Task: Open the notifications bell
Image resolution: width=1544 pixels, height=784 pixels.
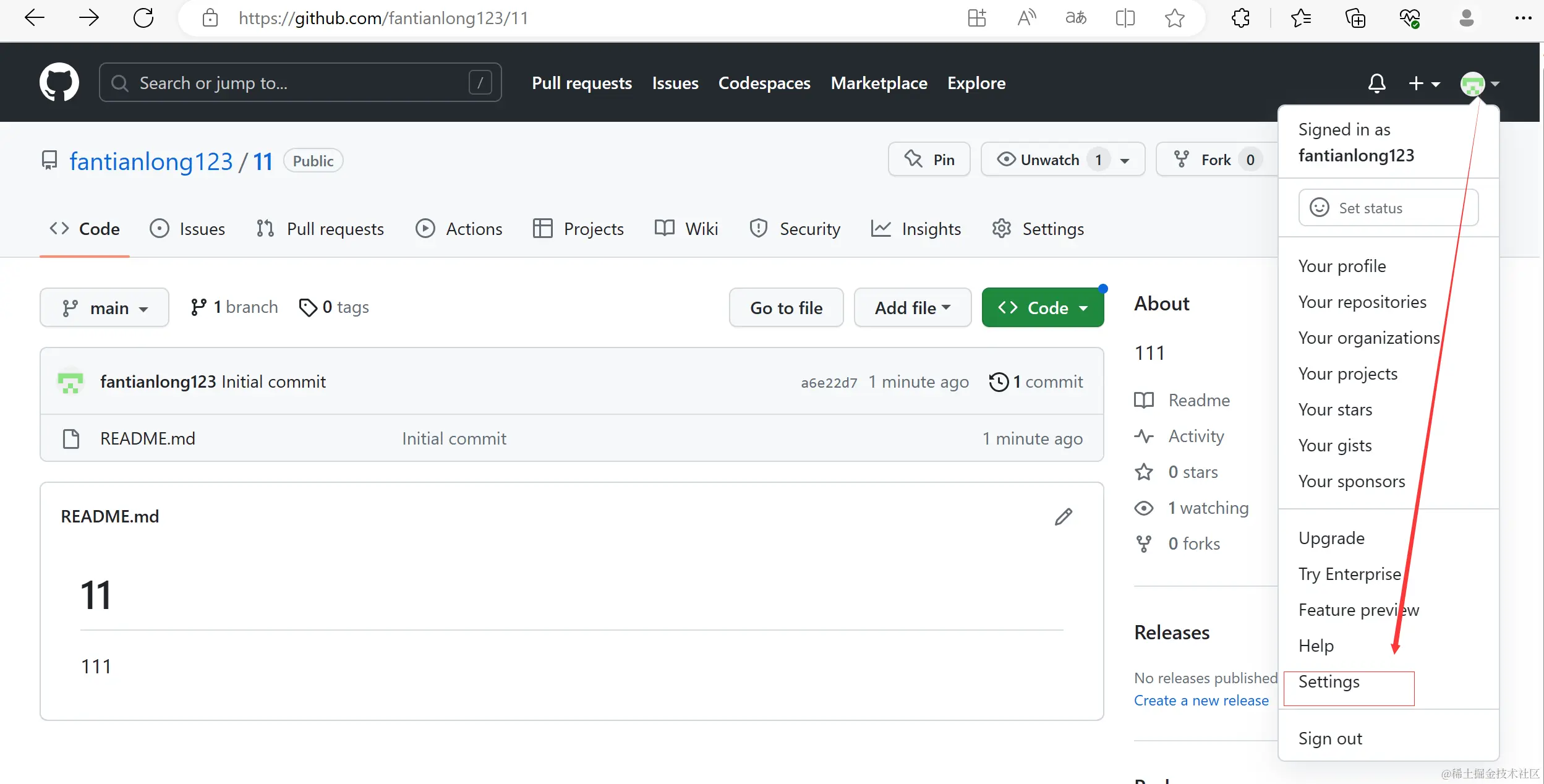Action: (1376, 83)
